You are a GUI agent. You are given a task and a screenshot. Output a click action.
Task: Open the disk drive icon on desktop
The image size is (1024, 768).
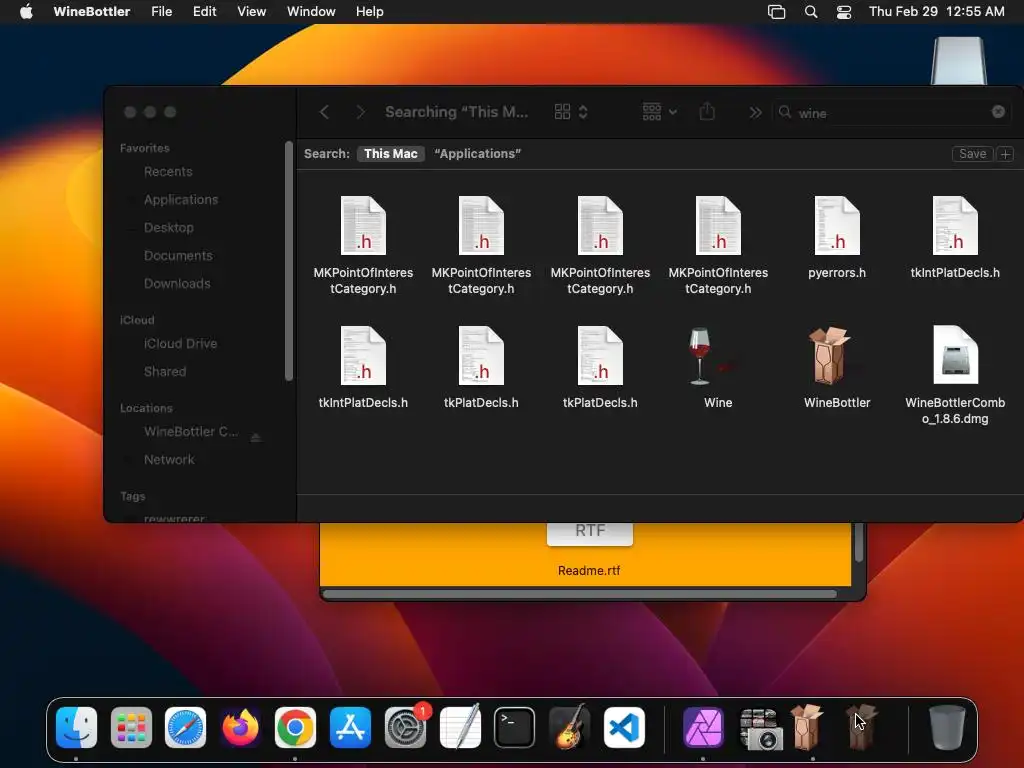click(x=958, y=61)
